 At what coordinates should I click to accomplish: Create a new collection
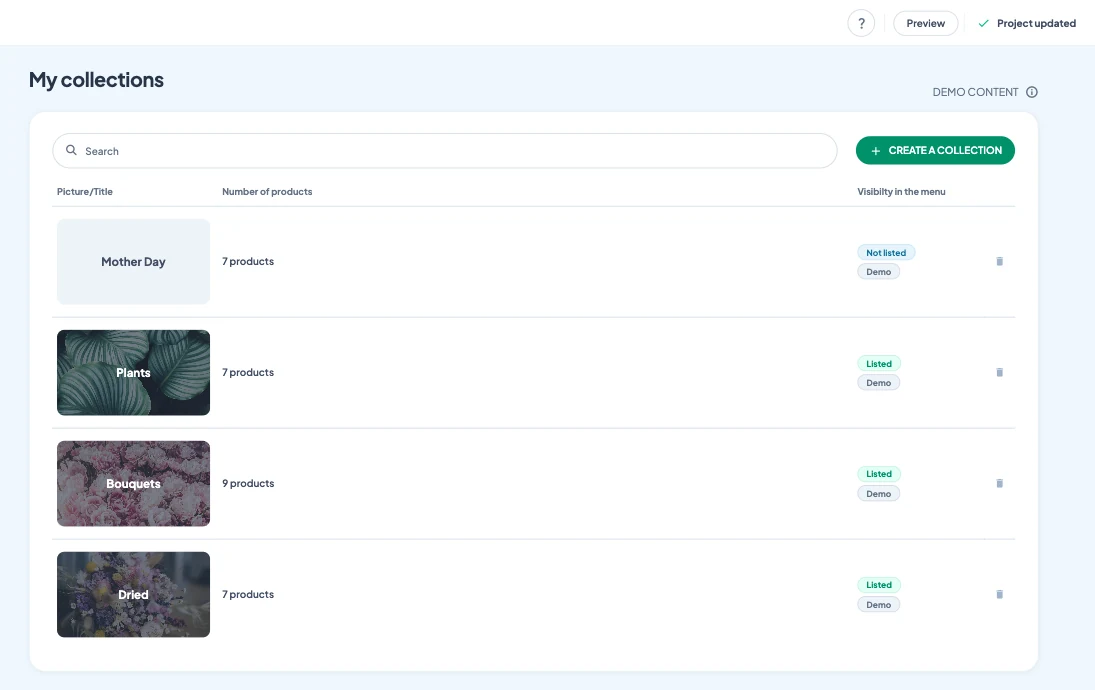(935, 150)
